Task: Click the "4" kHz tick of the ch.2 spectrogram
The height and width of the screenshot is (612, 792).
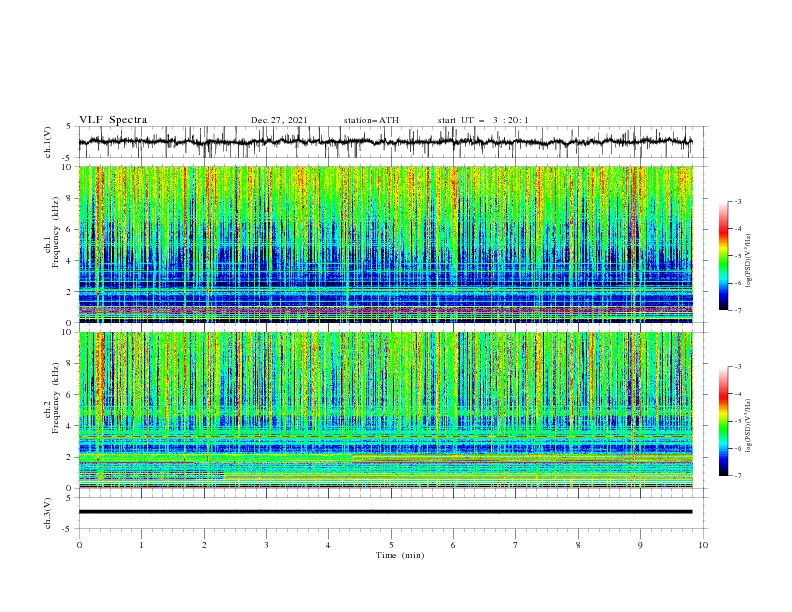Action: tap(70, 426)
